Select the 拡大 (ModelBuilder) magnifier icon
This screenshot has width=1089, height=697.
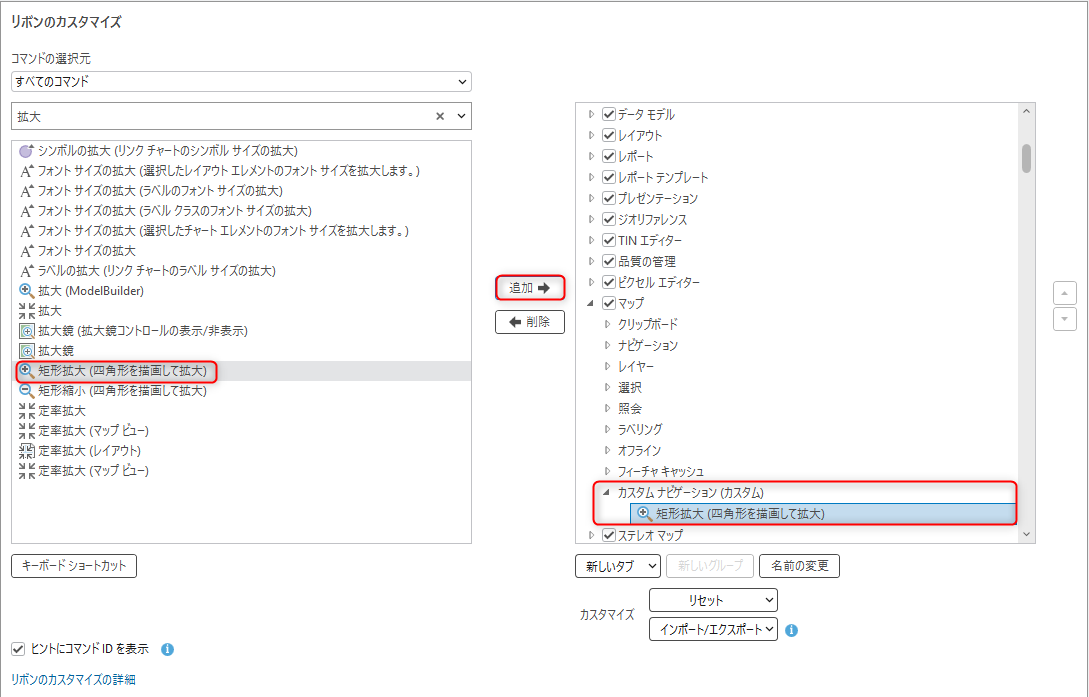pos(27,291)
